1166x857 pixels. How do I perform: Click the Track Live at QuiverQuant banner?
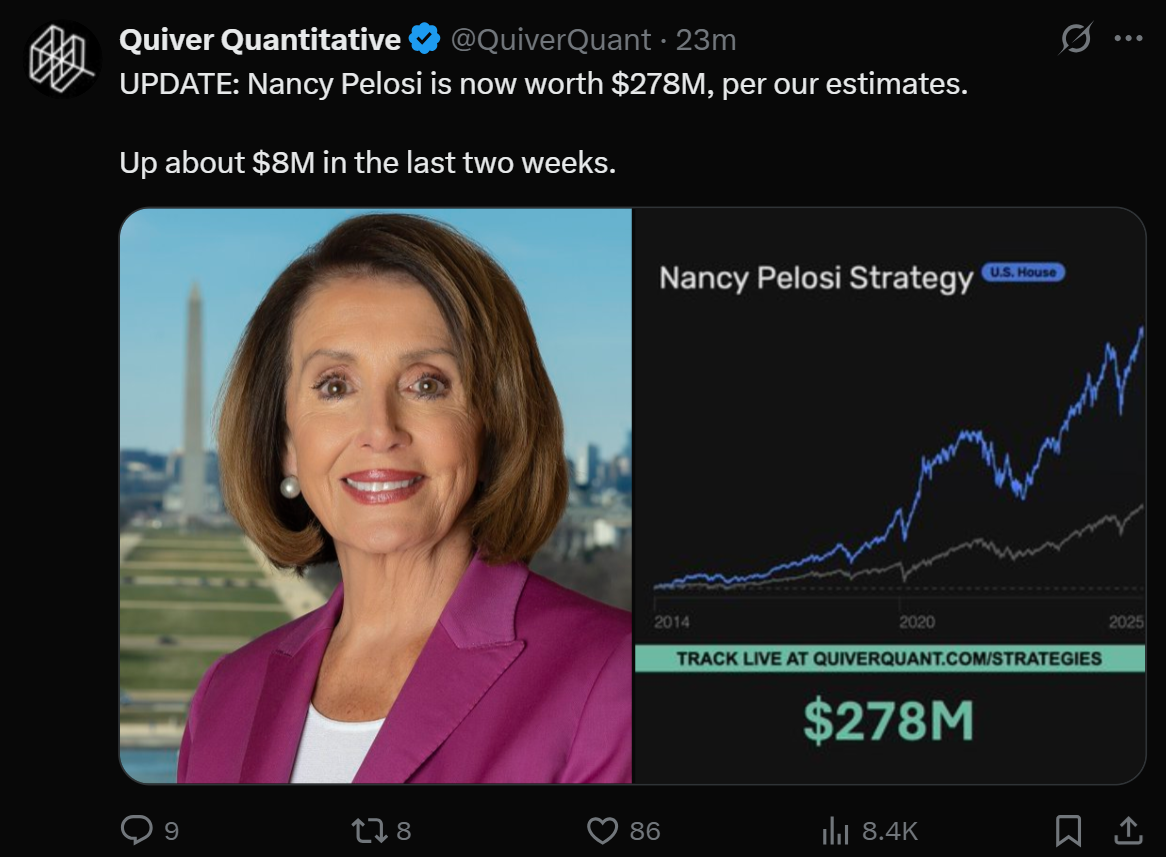(889, 658)
